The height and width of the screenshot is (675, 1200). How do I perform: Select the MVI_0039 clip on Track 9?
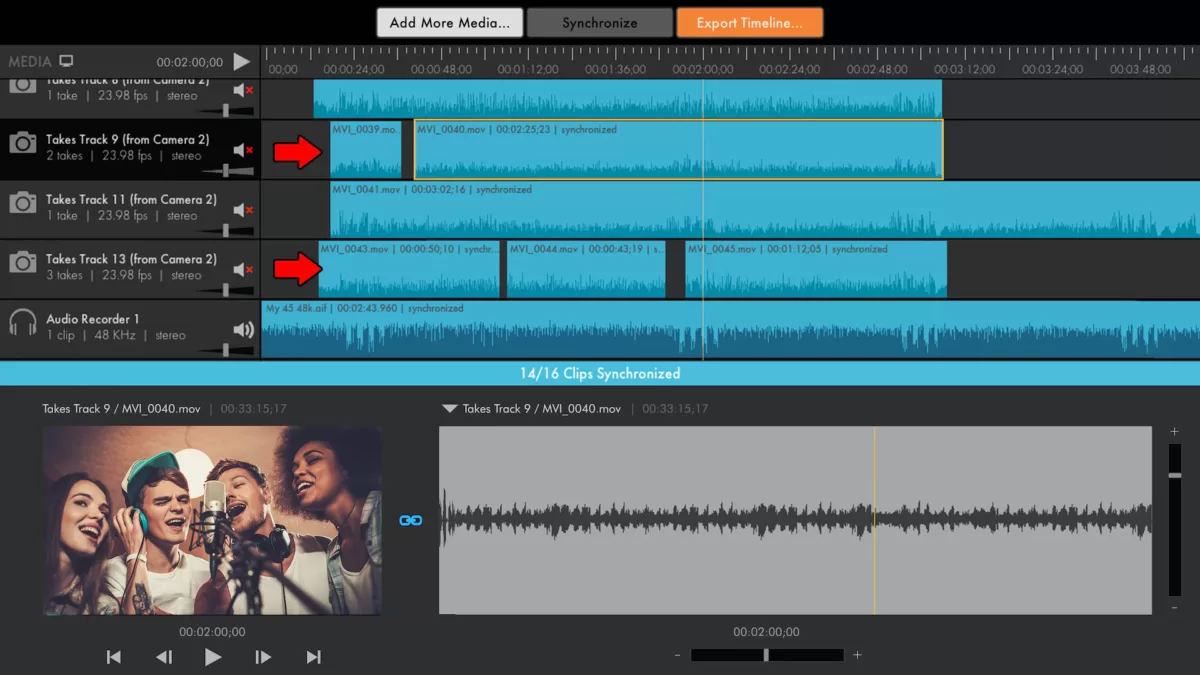tap(366, 150)
